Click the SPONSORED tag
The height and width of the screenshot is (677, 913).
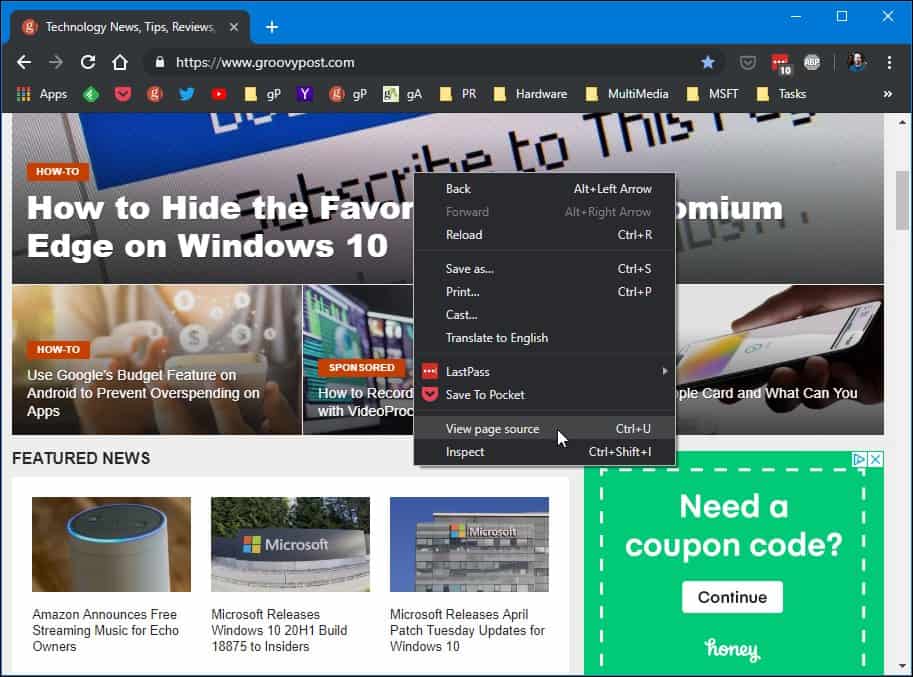[x=361, y=367]
